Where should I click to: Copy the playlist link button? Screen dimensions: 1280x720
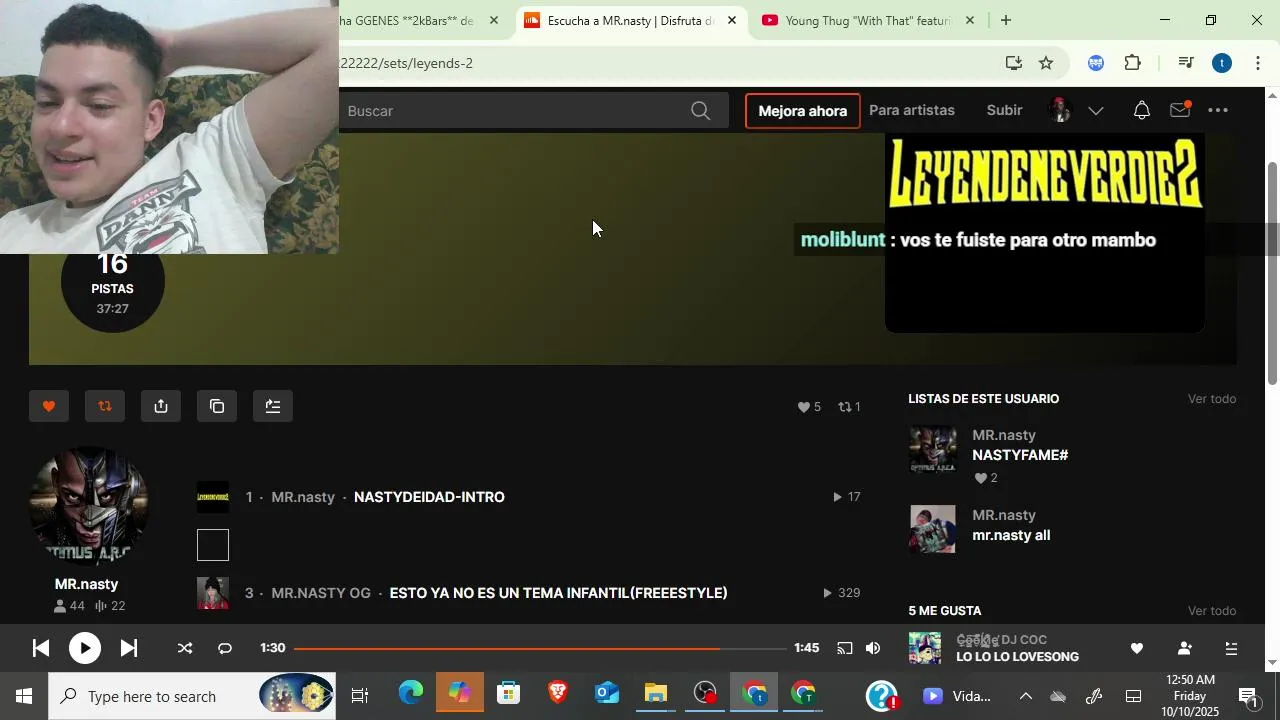[217, 406]
